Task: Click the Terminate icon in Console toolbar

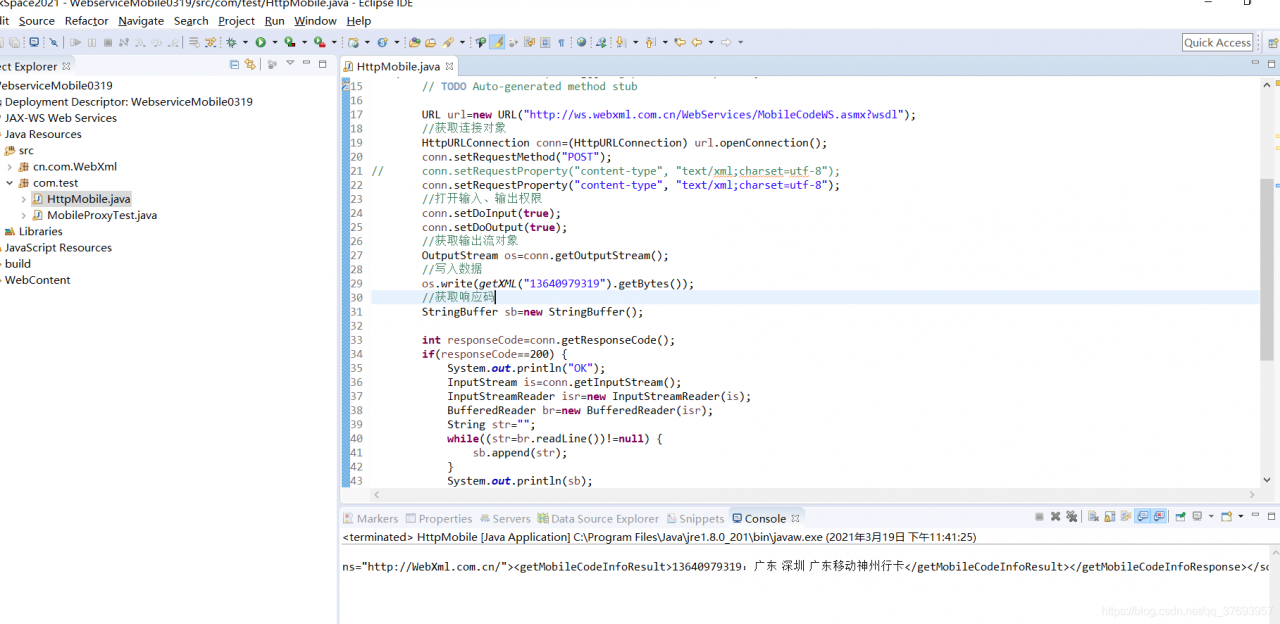Action: click(1039, 517)
